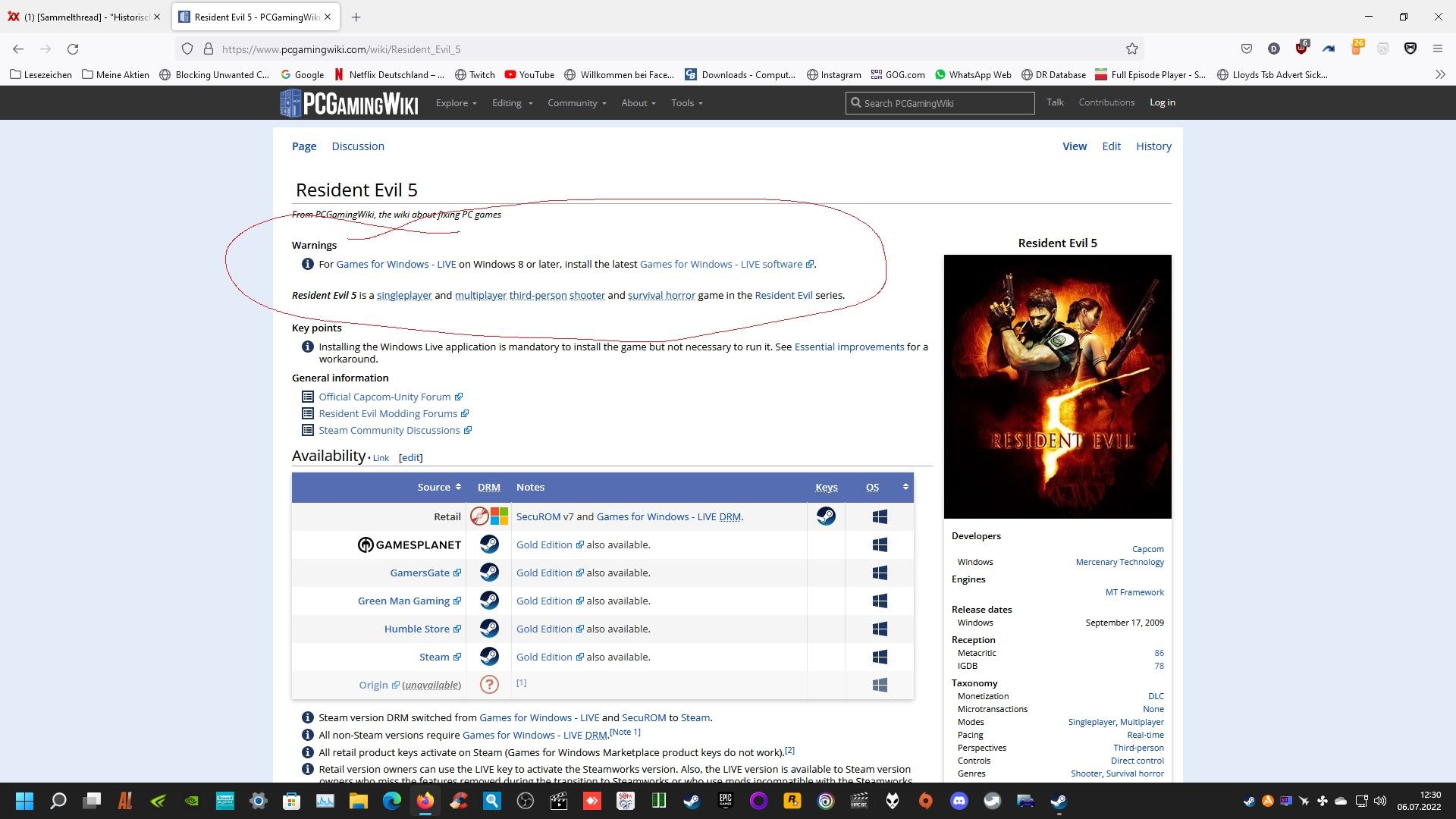
Task: Click the unknown DRM question mark icon for Origin
Action: click(x=489, y=685)
